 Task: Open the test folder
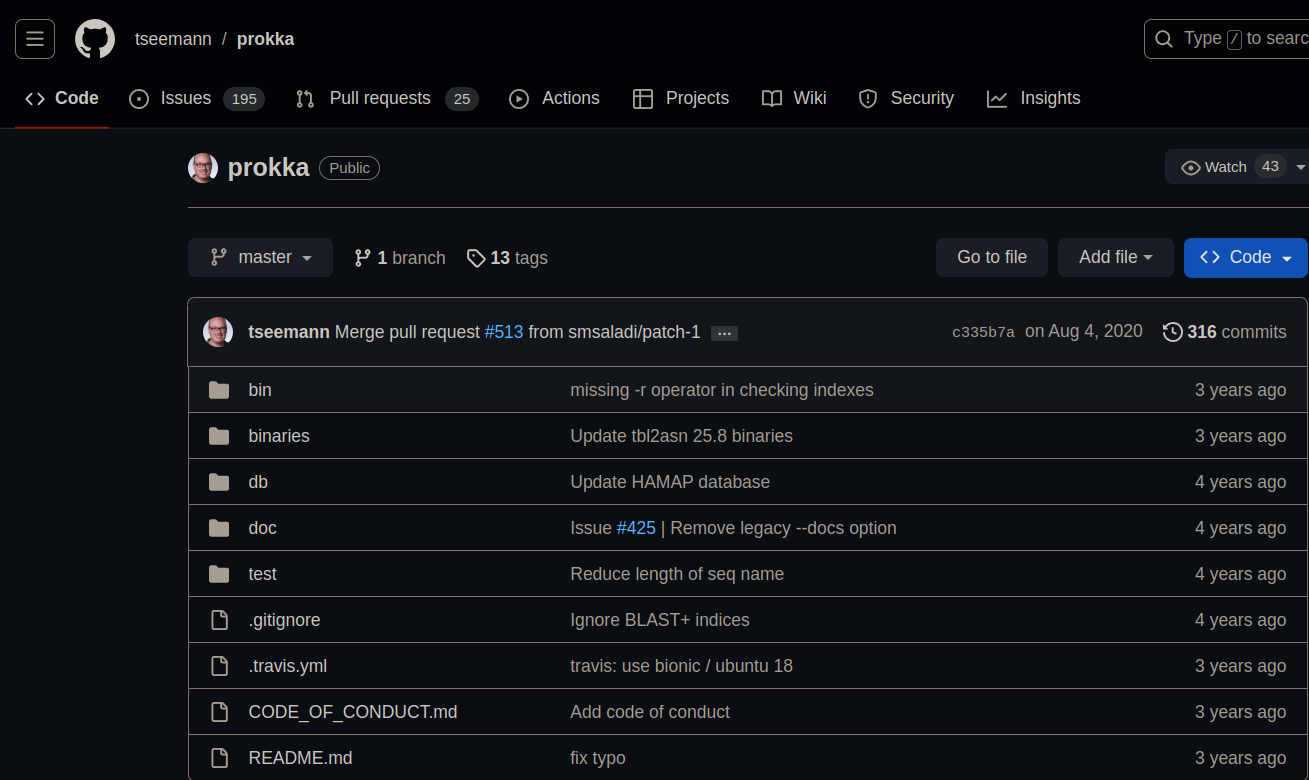pyautogui.click(x=262, y=574)
